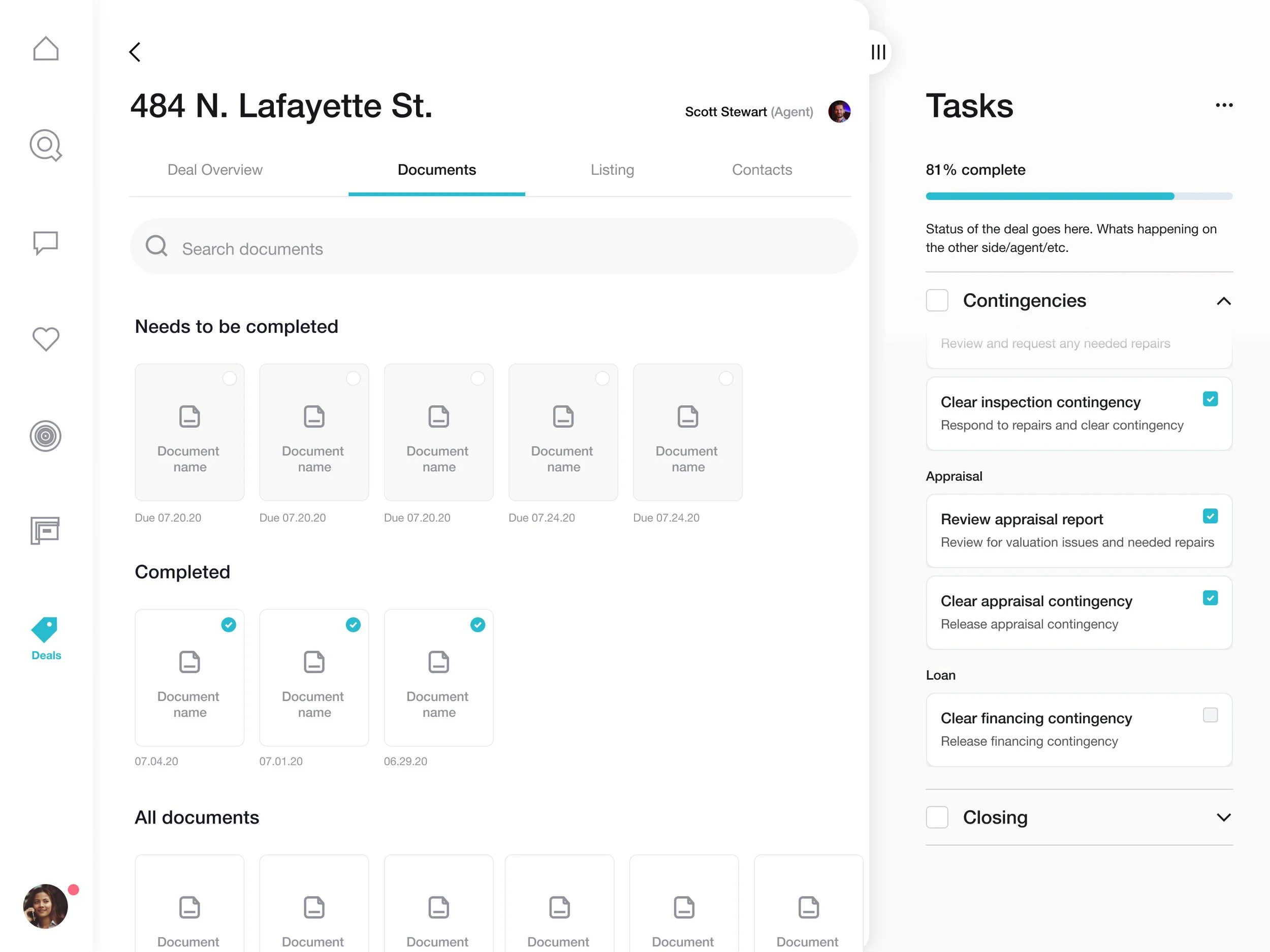
Task: Open Scott Stewart agent profile
Action: [839, 111]
